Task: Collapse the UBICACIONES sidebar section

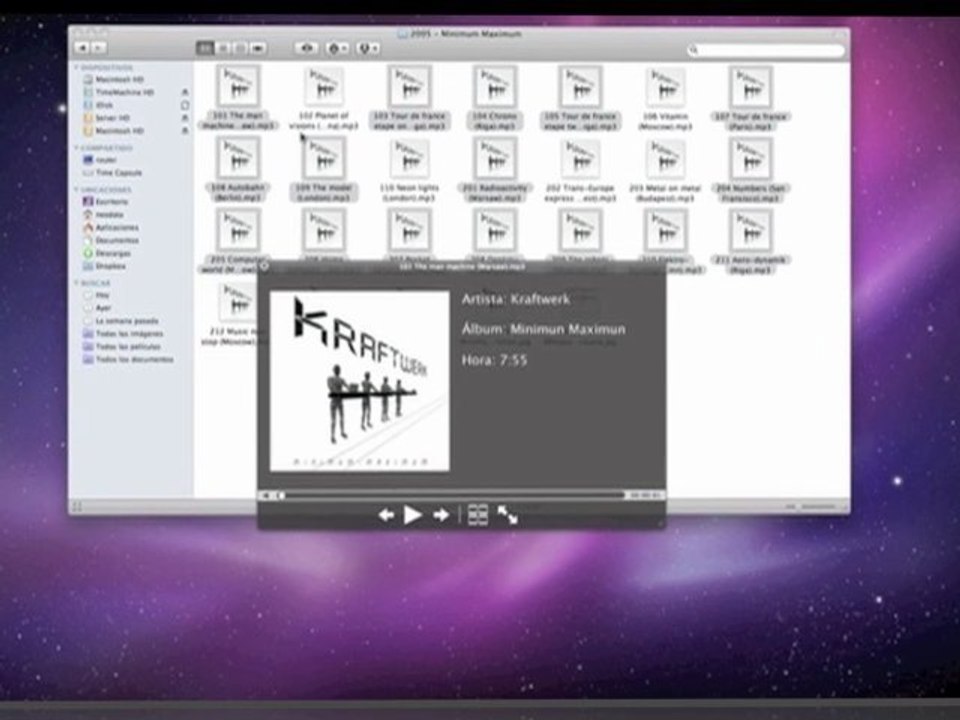Action: tap(77, 190)
